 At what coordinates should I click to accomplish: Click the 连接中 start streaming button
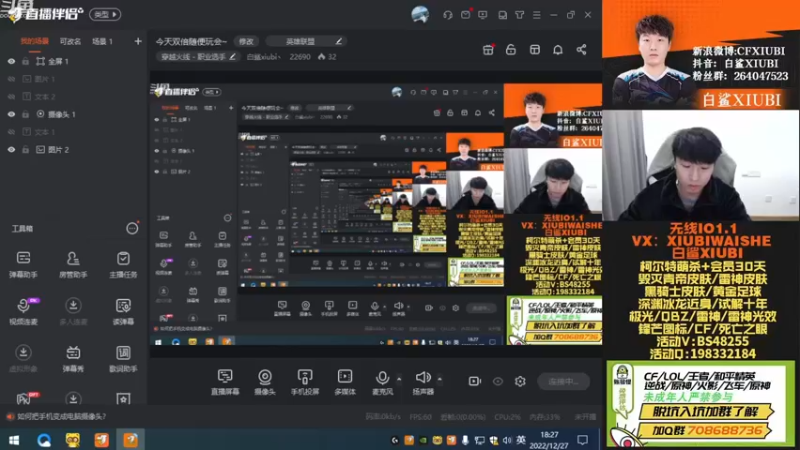pyautogui.click(x=564, y=381)
